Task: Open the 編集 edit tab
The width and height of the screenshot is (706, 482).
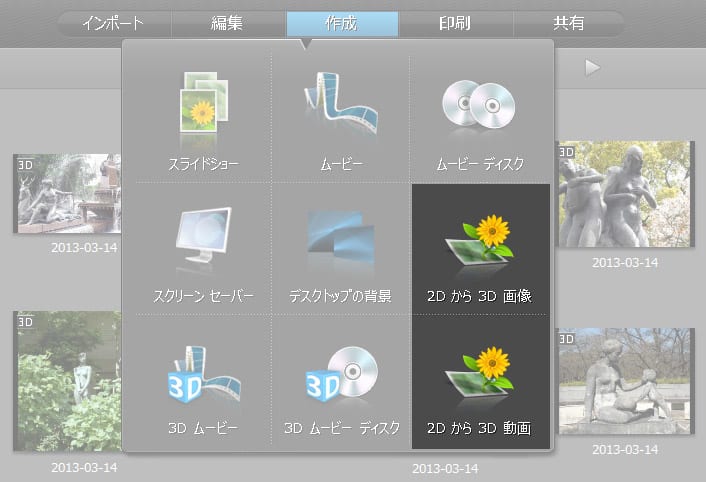Action: tap(228, 23)
